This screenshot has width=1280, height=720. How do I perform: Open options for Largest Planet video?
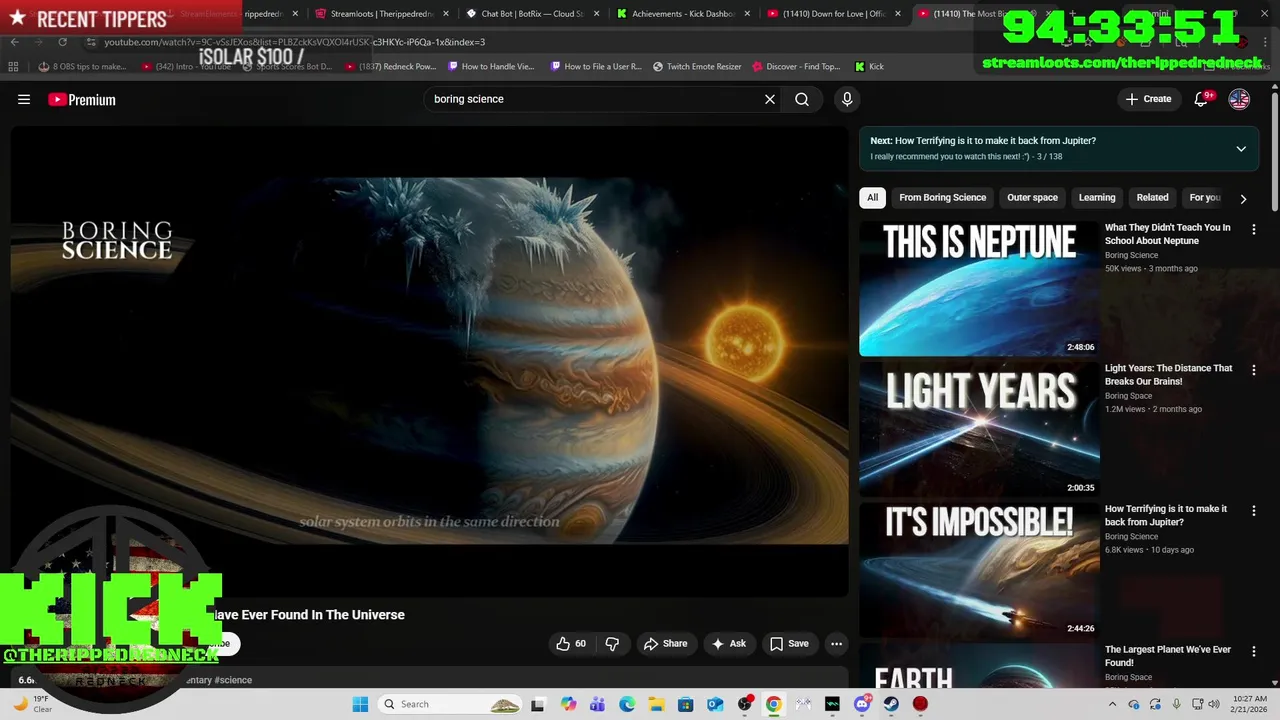click(x=1254, y=652)
